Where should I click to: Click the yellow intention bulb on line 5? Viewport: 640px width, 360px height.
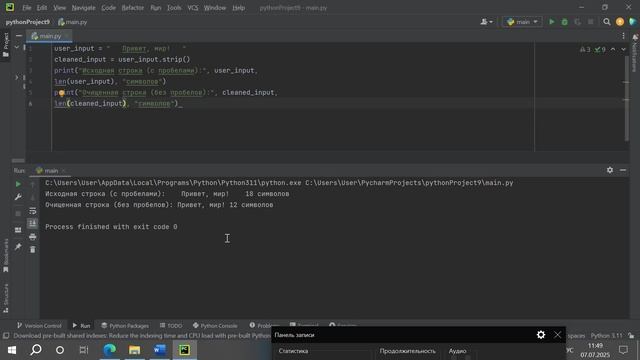[61, 93]
